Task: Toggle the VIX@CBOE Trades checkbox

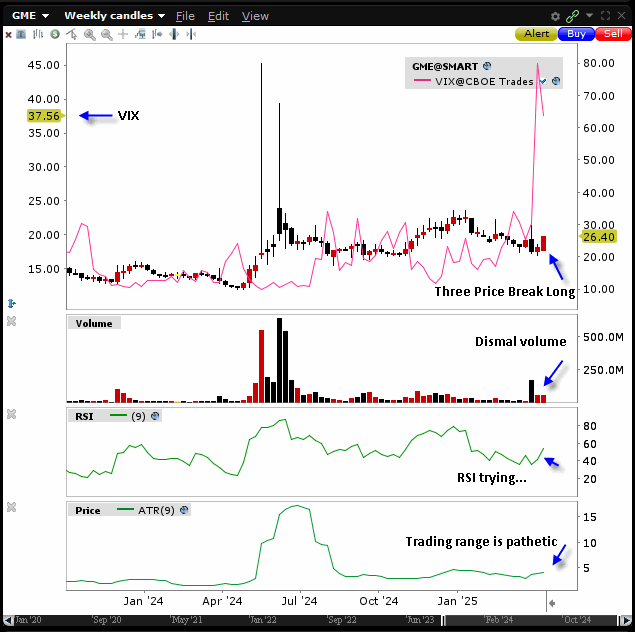Action: pos(543,81)
